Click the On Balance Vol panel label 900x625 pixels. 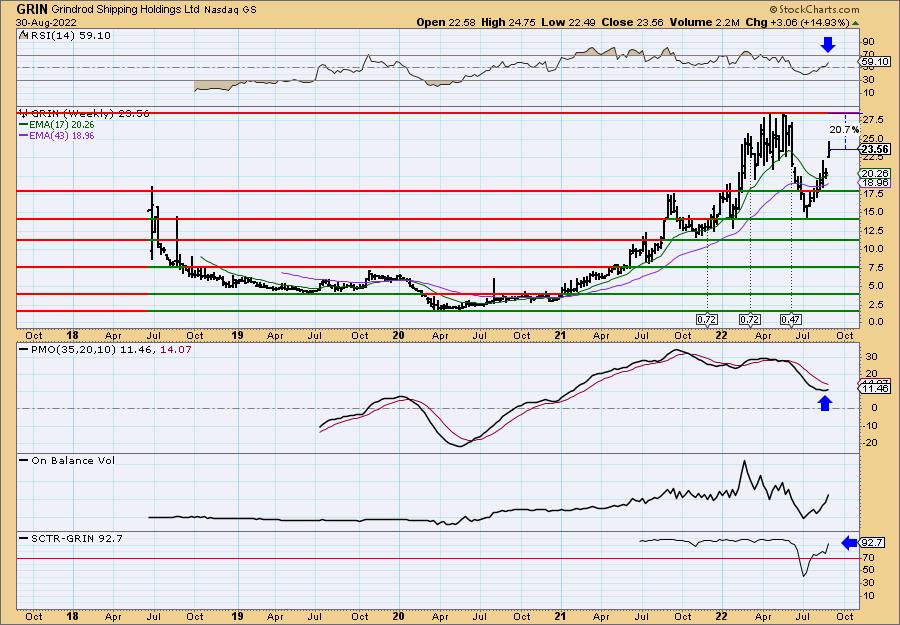pyautogui.click(x=73, y=460)
